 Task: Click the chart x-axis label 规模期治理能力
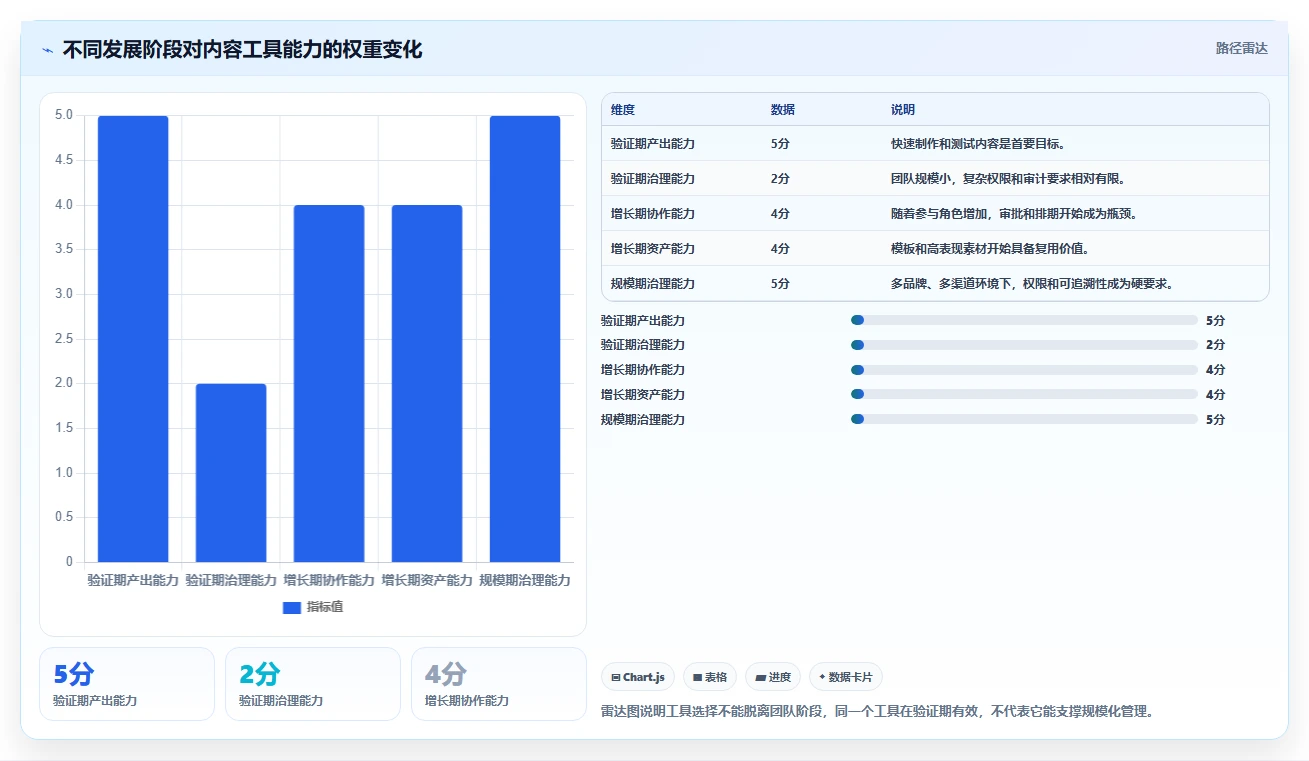(525, 580)
